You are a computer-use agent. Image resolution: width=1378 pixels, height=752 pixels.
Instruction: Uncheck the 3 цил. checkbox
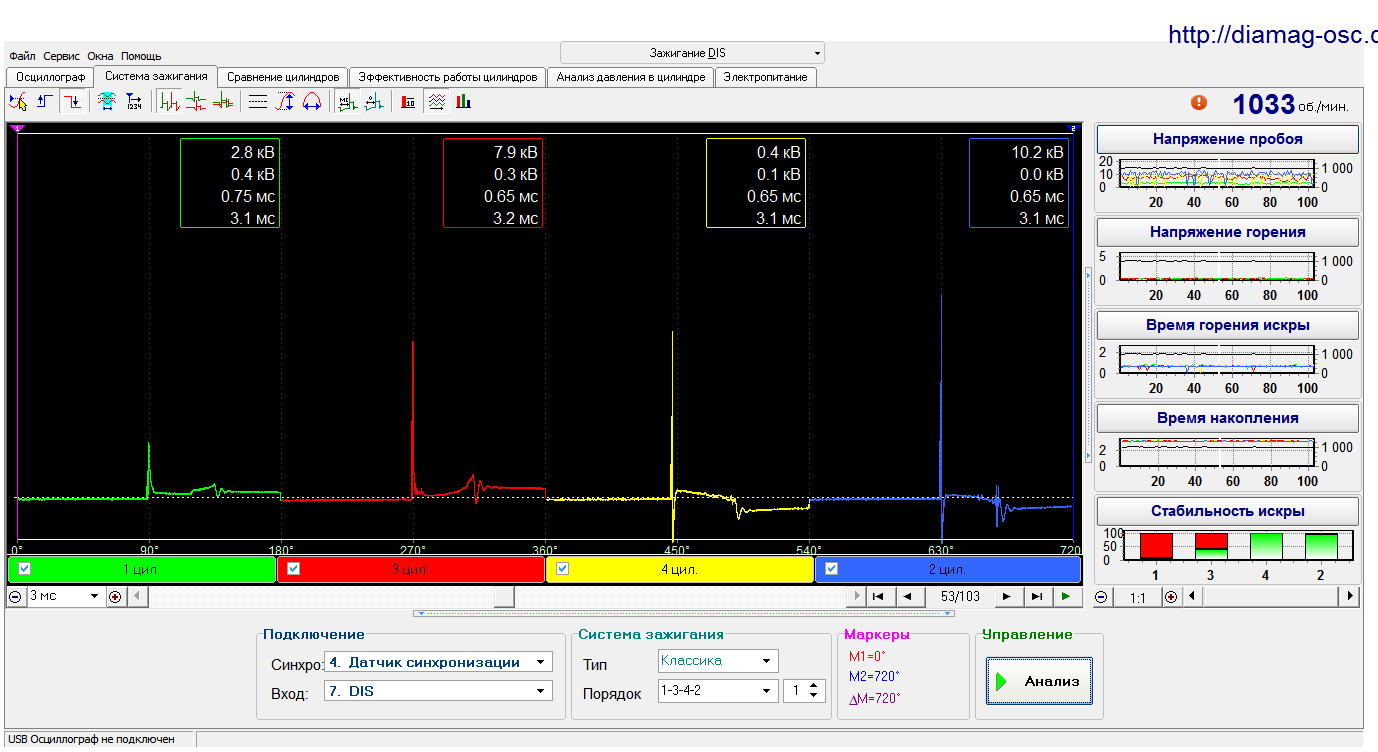pyautogui.click(x=295, y=569)
